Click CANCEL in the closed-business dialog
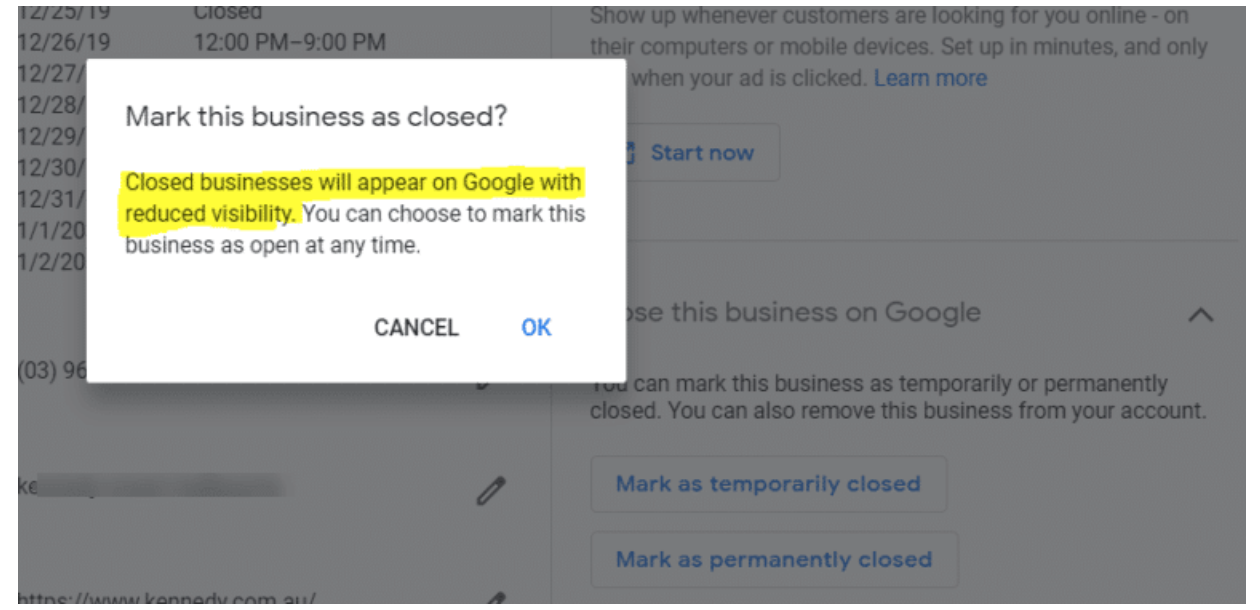The width and height of the screenshot is (1260, 610). click(416, 328)
